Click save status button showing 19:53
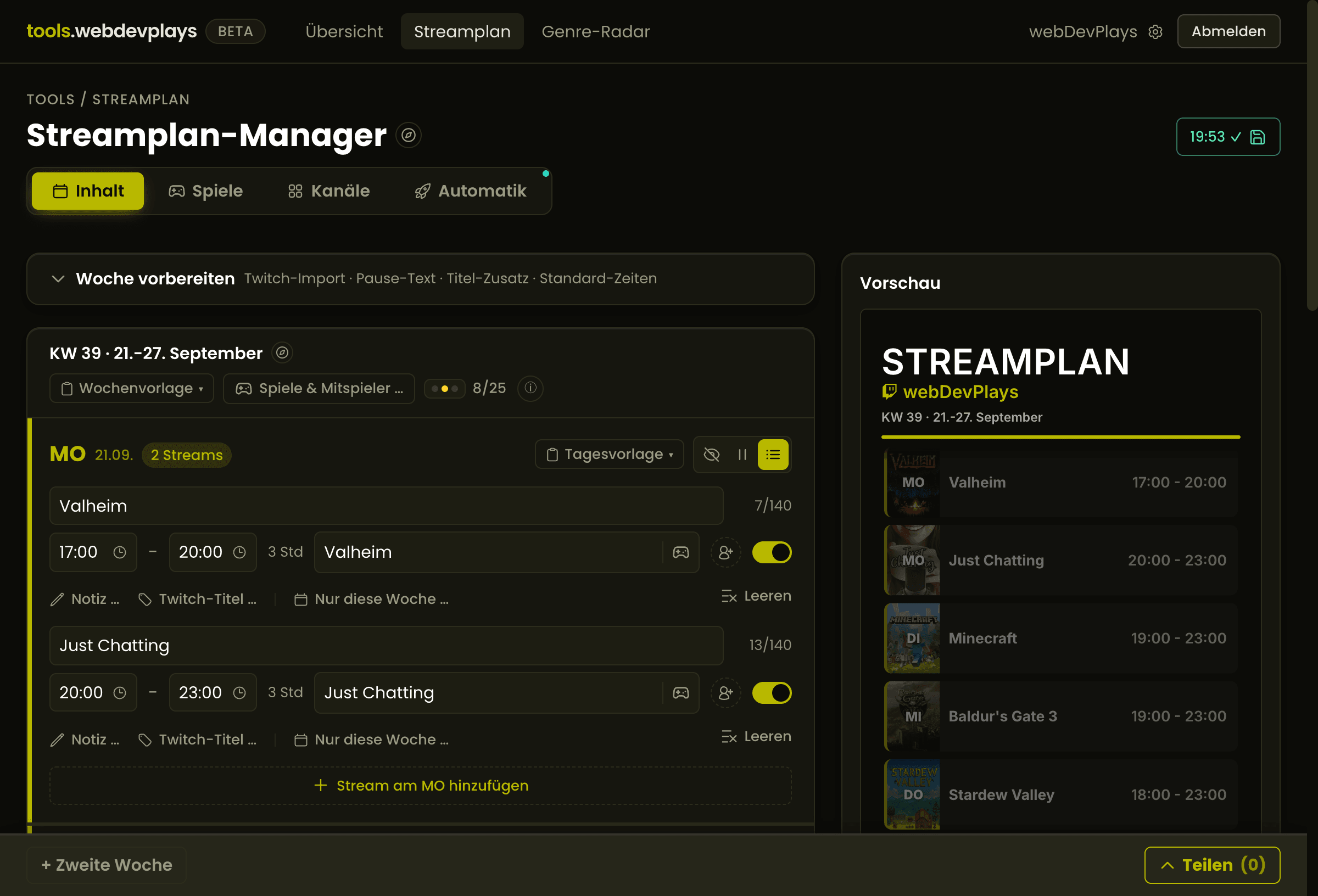 click(x=1228, y=137)
